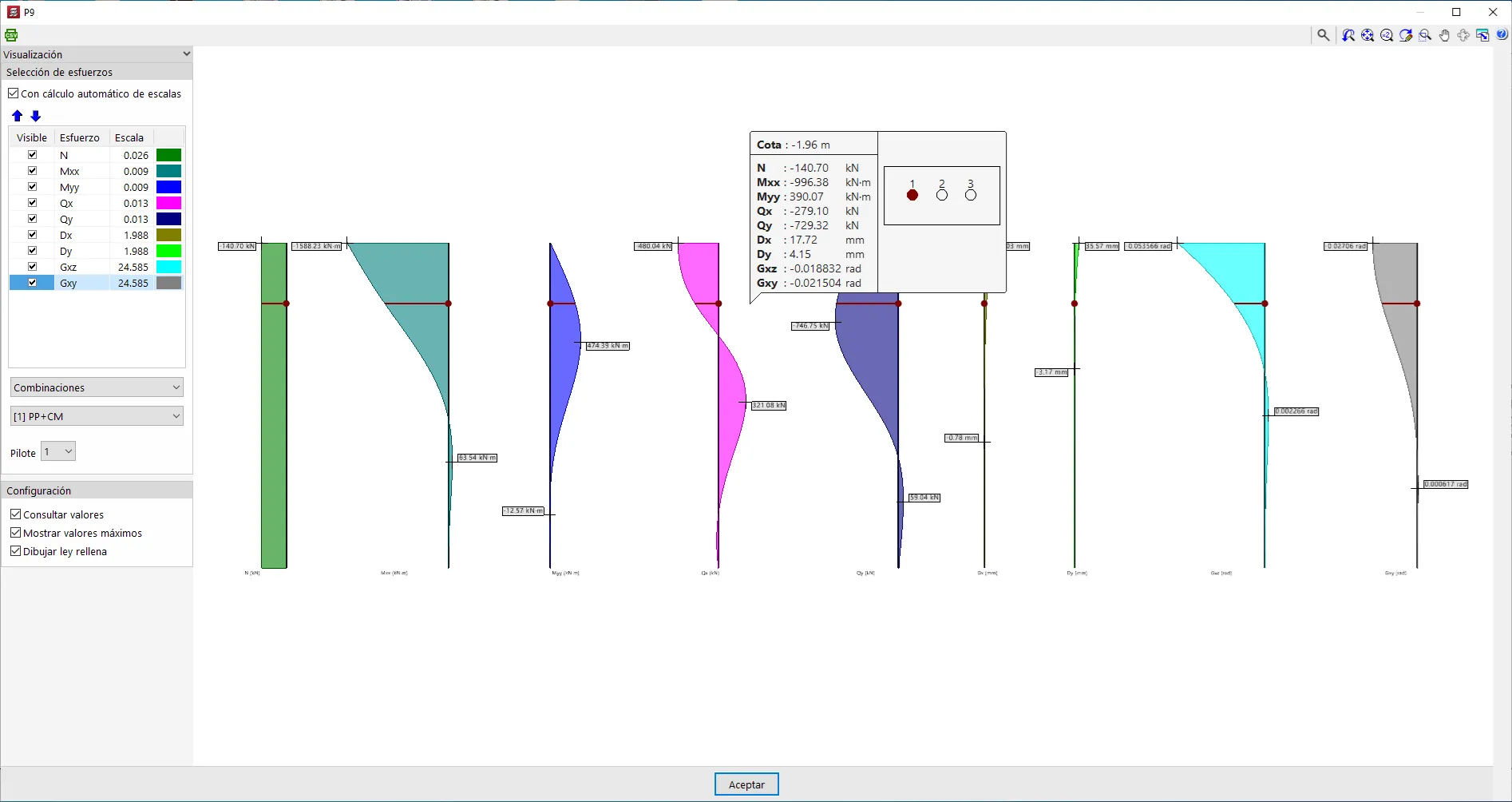This screenshot has height=802, width=1512.
Task: Click scale value 1.988 for Dx
Action: 136,235
